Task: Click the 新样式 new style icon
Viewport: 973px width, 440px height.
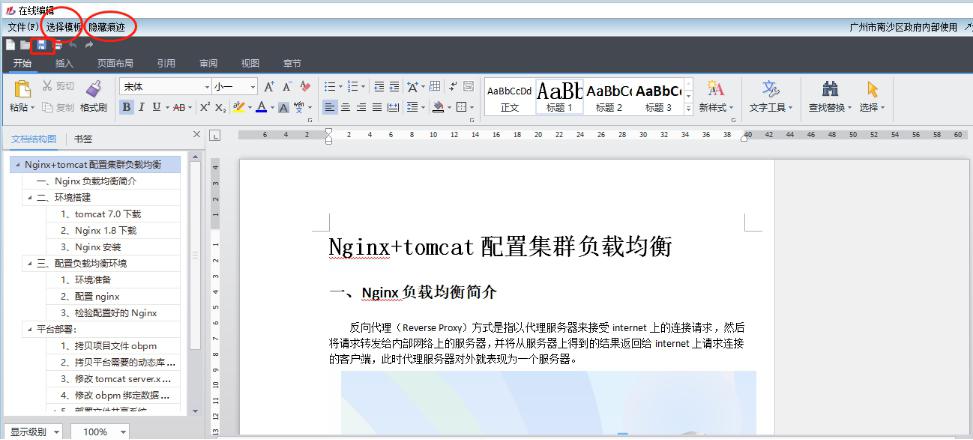Action: pyautogui.click(x=715, y=88)
